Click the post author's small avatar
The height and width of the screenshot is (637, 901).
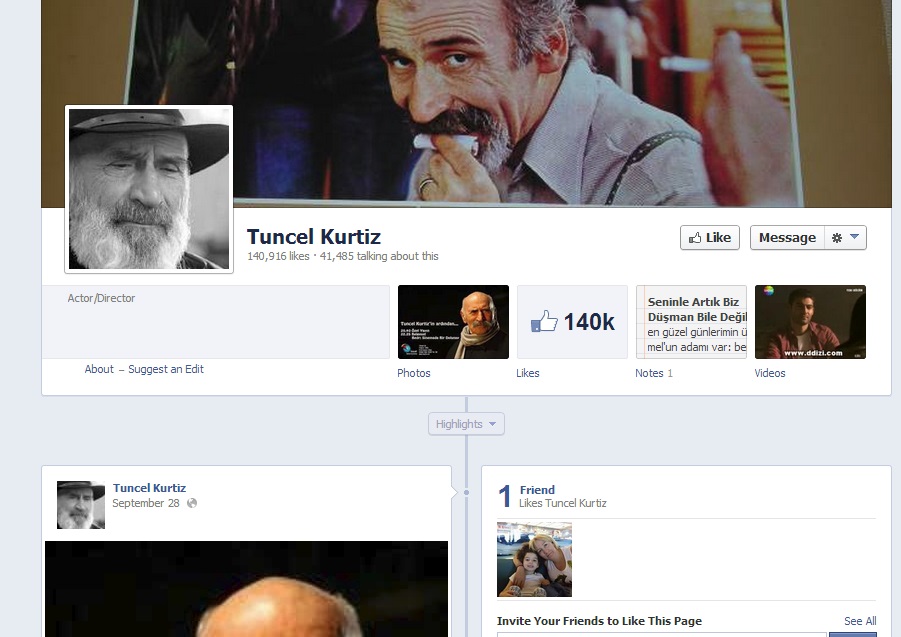click(x=81, y=505)
